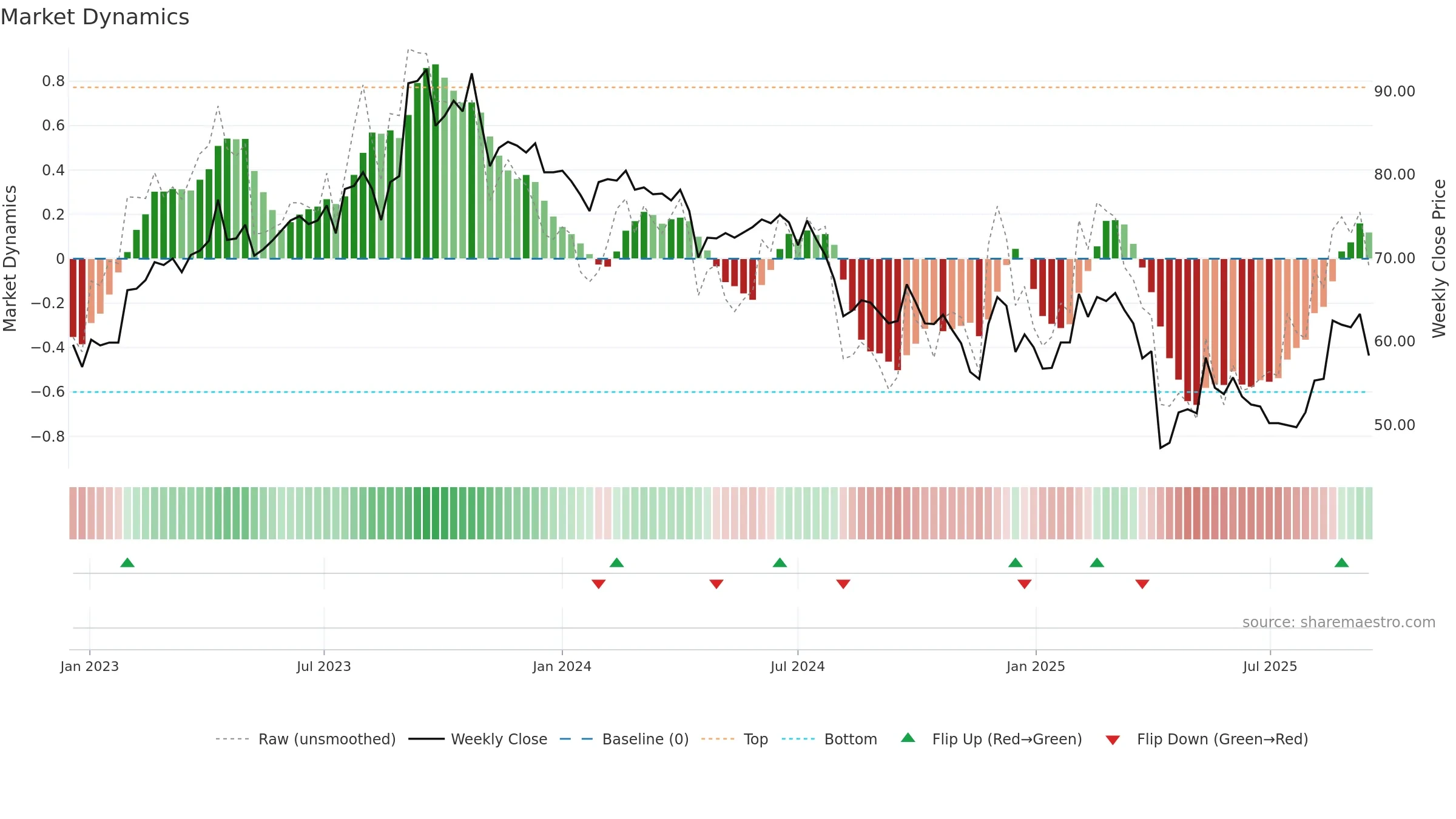Viewport: 1456px width, 819px height.
Task: Click the −0.2 tick on the left axis
Action: 47,303
